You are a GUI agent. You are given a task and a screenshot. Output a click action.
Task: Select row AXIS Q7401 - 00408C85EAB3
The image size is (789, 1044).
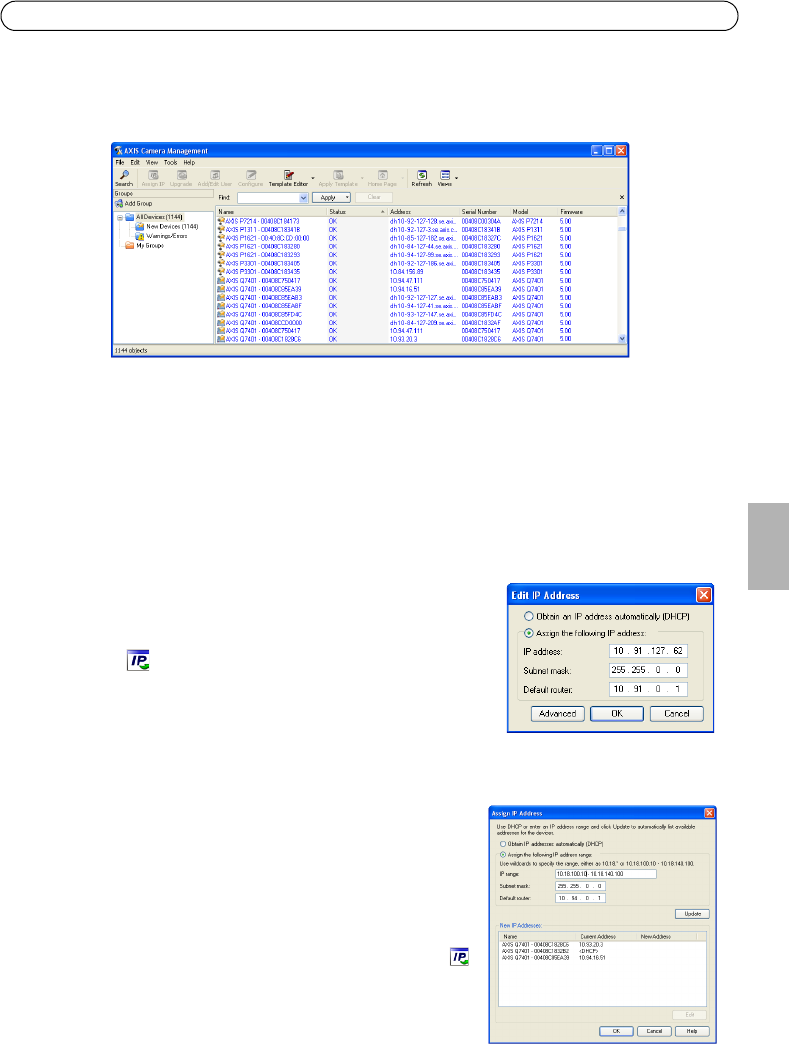click(417, 298)
